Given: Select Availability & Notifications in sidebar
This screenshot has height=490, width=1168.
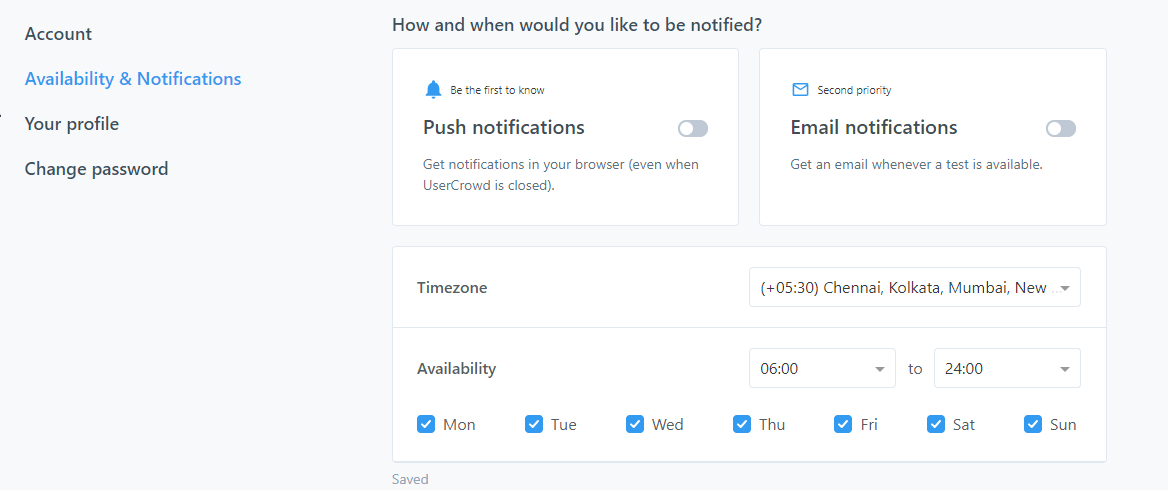Looking at the screenshot, I should pyautogui.click(x=133, y=79).
